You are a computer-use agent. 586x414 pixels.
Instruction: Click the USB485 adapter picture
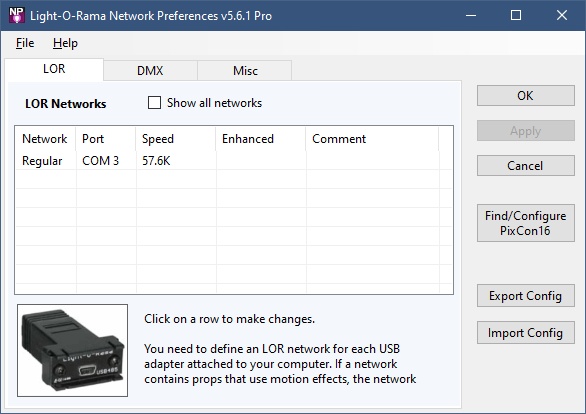pyautogui.click(x=73, y=350)
